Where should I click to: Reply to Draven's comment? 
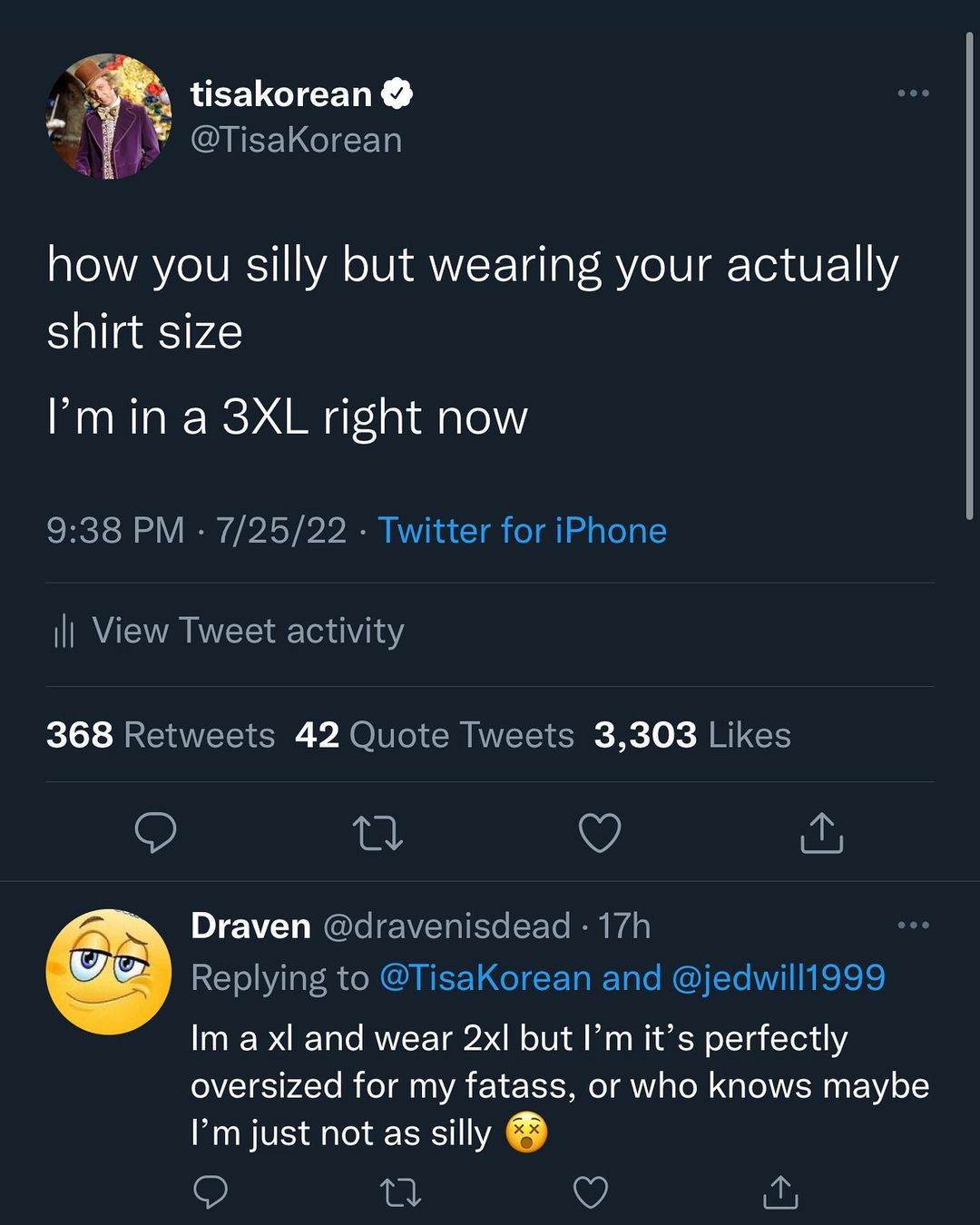point(211,1191)
